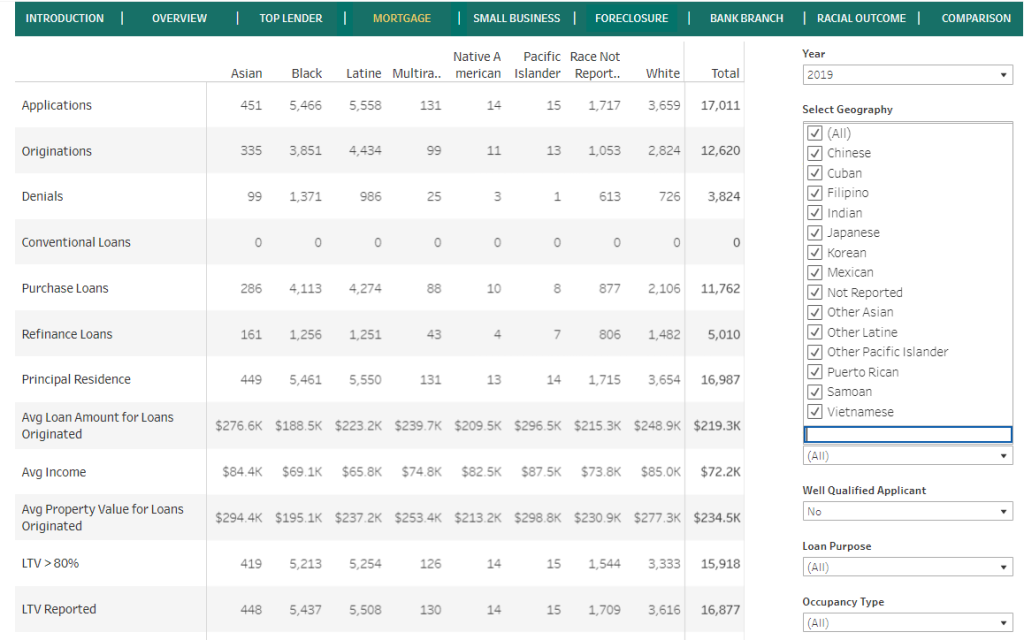Image resolution: width=1024 pixels, height=640 pixels.
Task: Toggle the Not Reported checkbox
Action: tap(814, 293)
